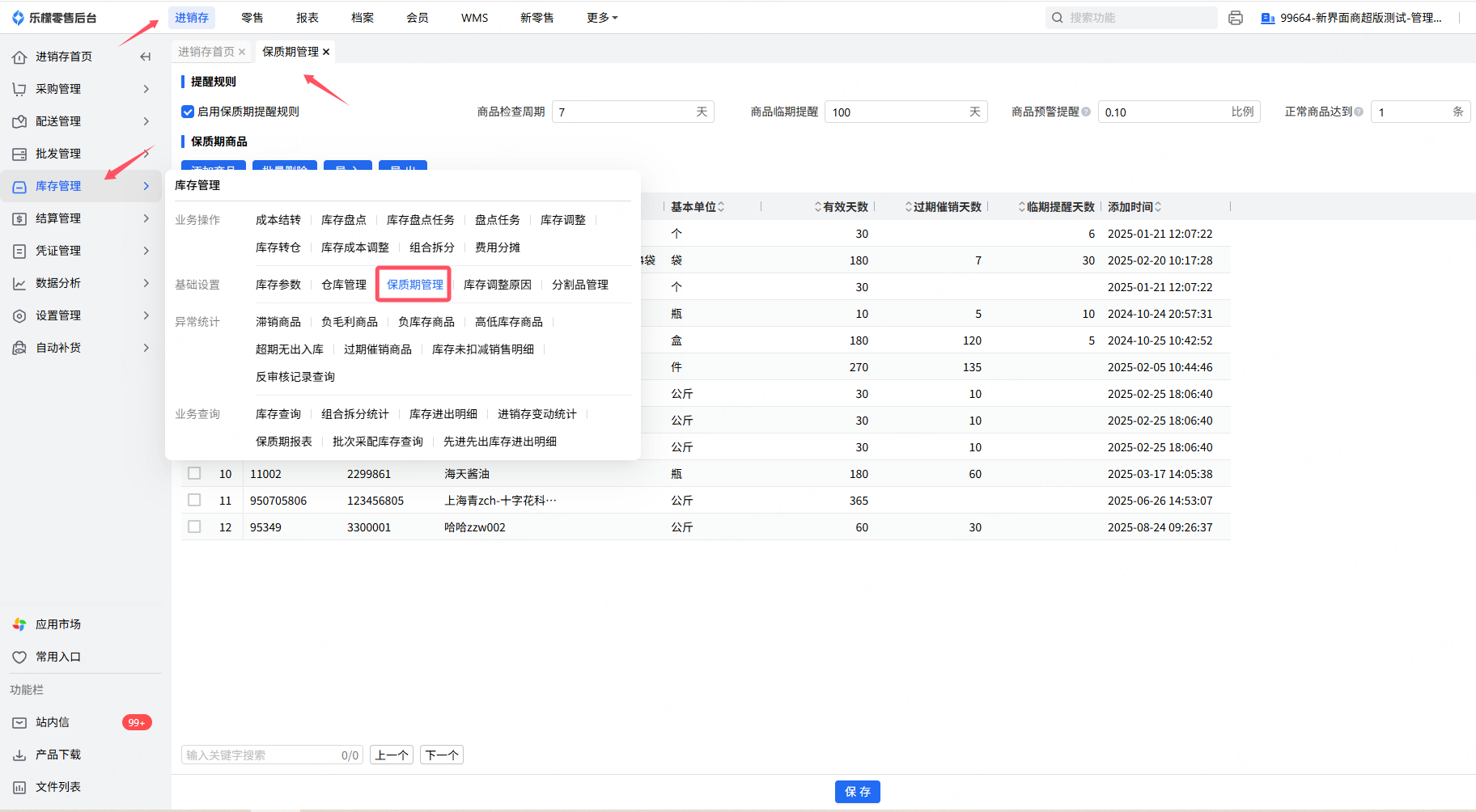Check the box for row 10 海天酱油

194,473
